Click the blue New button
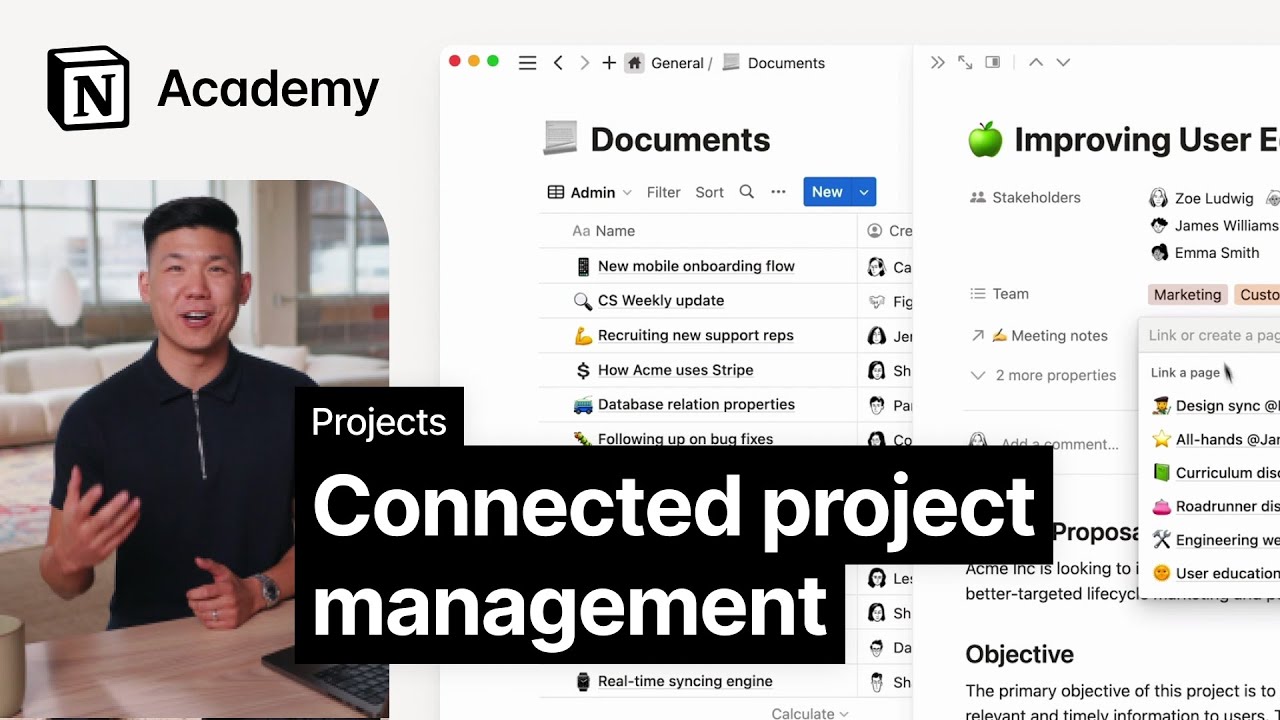1280x720 pixels. pyautogui.click(x=827, y=192)
